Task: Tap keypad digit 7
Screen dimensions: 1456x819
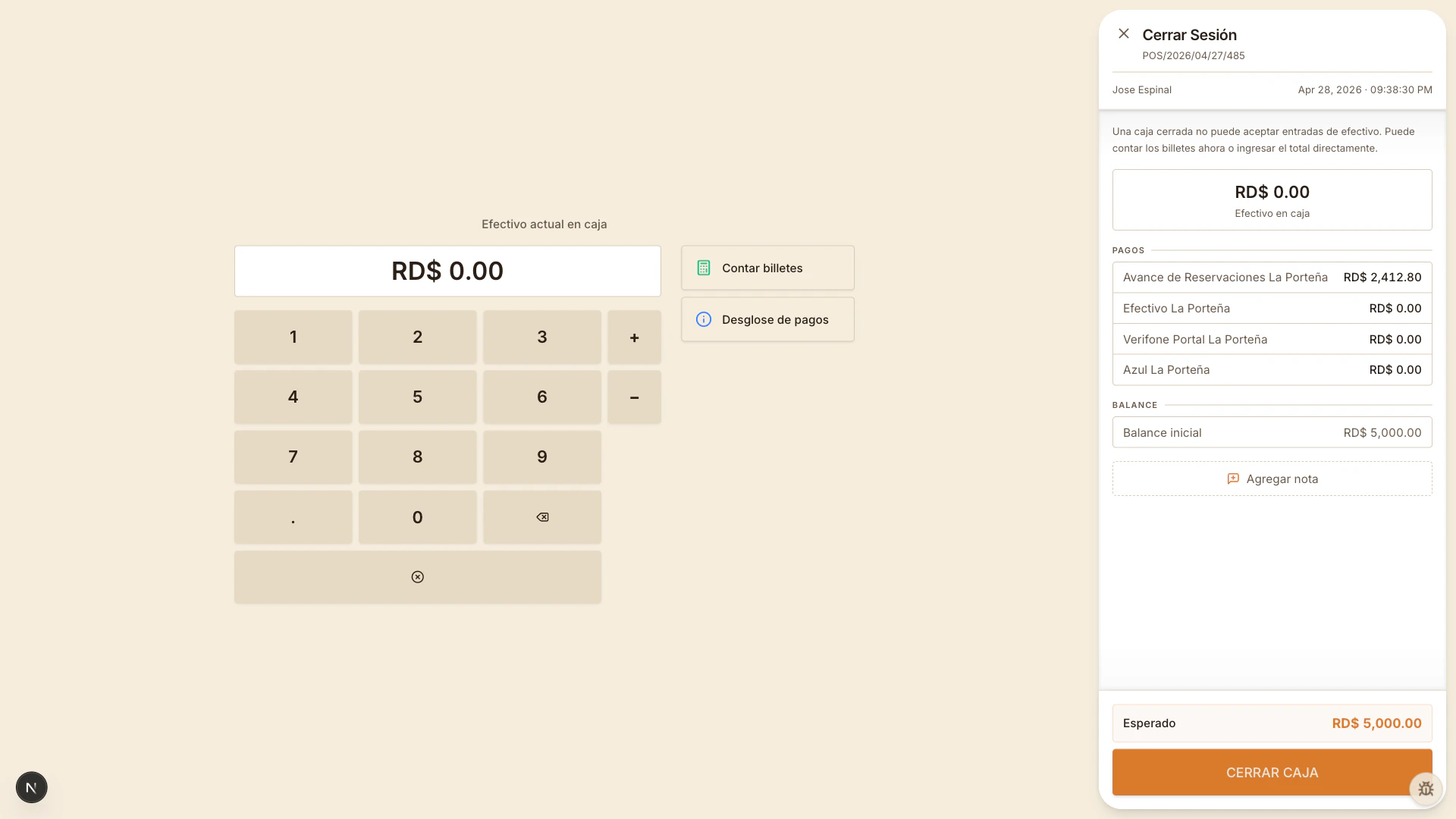Action: tap(293, 457)
